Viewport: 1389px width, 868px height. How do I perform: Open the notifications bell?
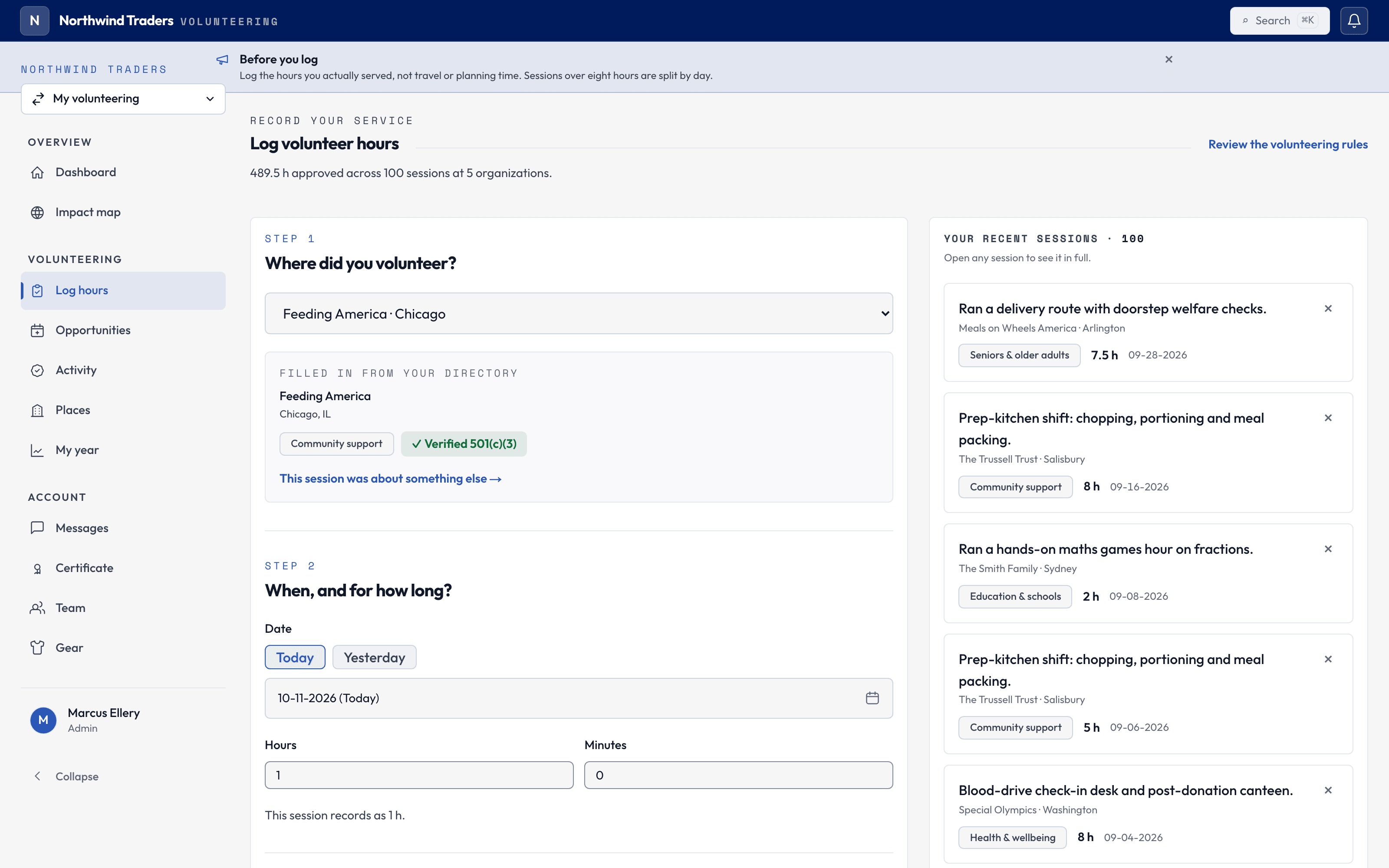(x=1354, y=21)
